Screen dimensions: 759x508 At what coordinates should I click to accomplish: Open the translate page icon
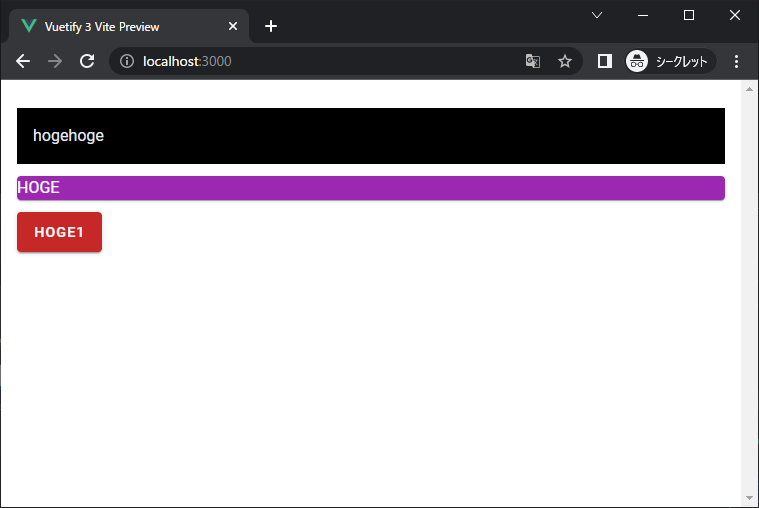click(532, 61)
